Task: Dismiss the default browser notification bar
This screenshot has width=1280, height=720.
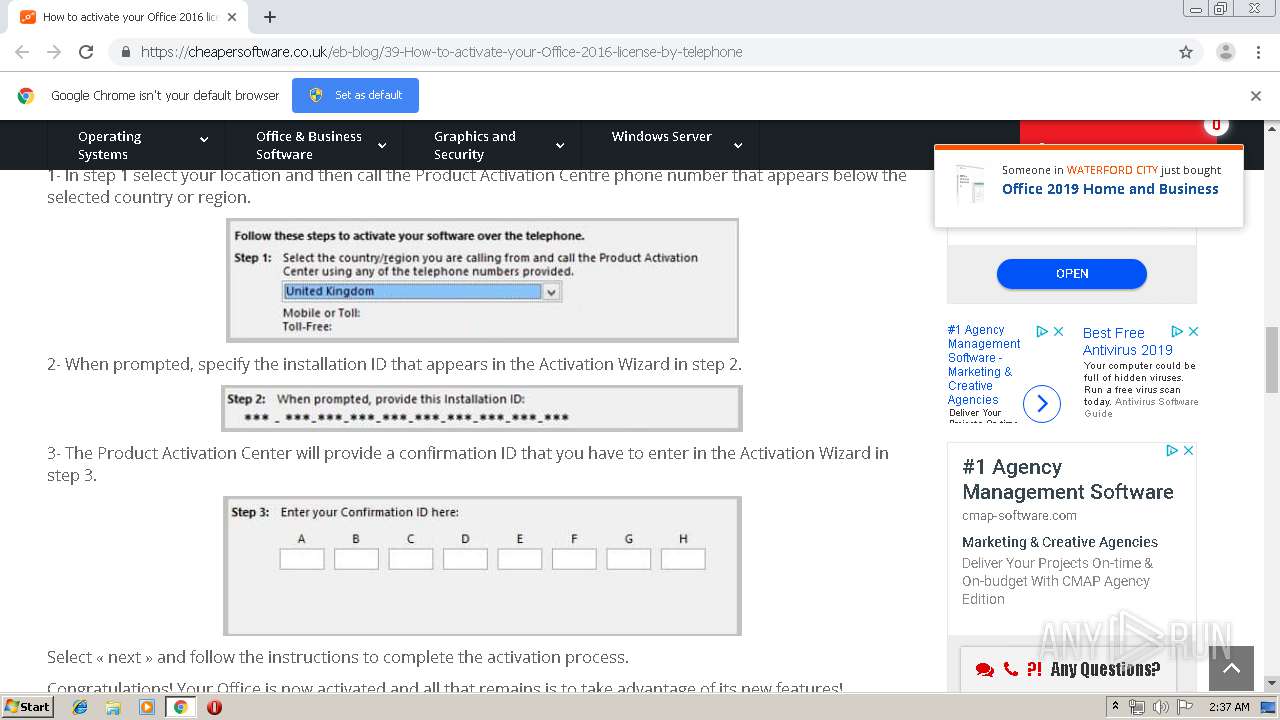Action: tap(1256, 96)
